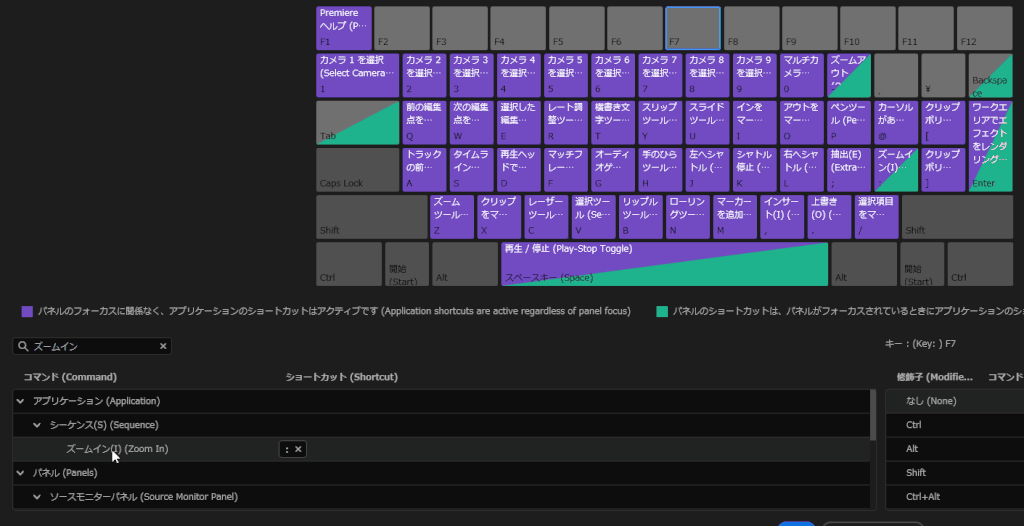This screenshot has width=1024, height=526.
Task: Click the magnifier icon in search field
Action: pos(24,346)
